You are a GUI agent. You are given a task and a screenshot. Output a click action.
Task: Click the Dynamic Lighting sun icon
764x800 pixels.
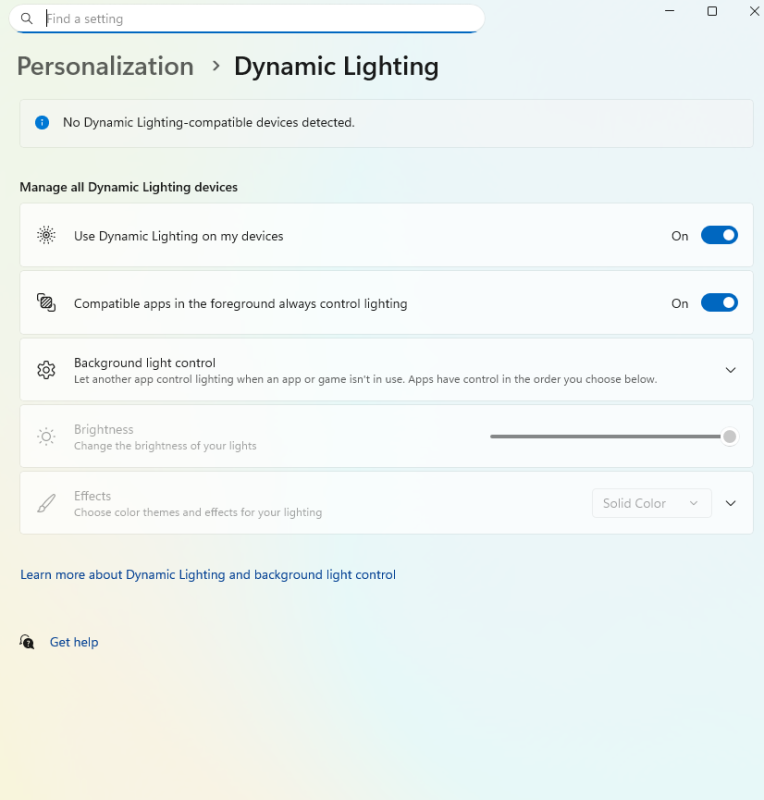pos(46,236)
